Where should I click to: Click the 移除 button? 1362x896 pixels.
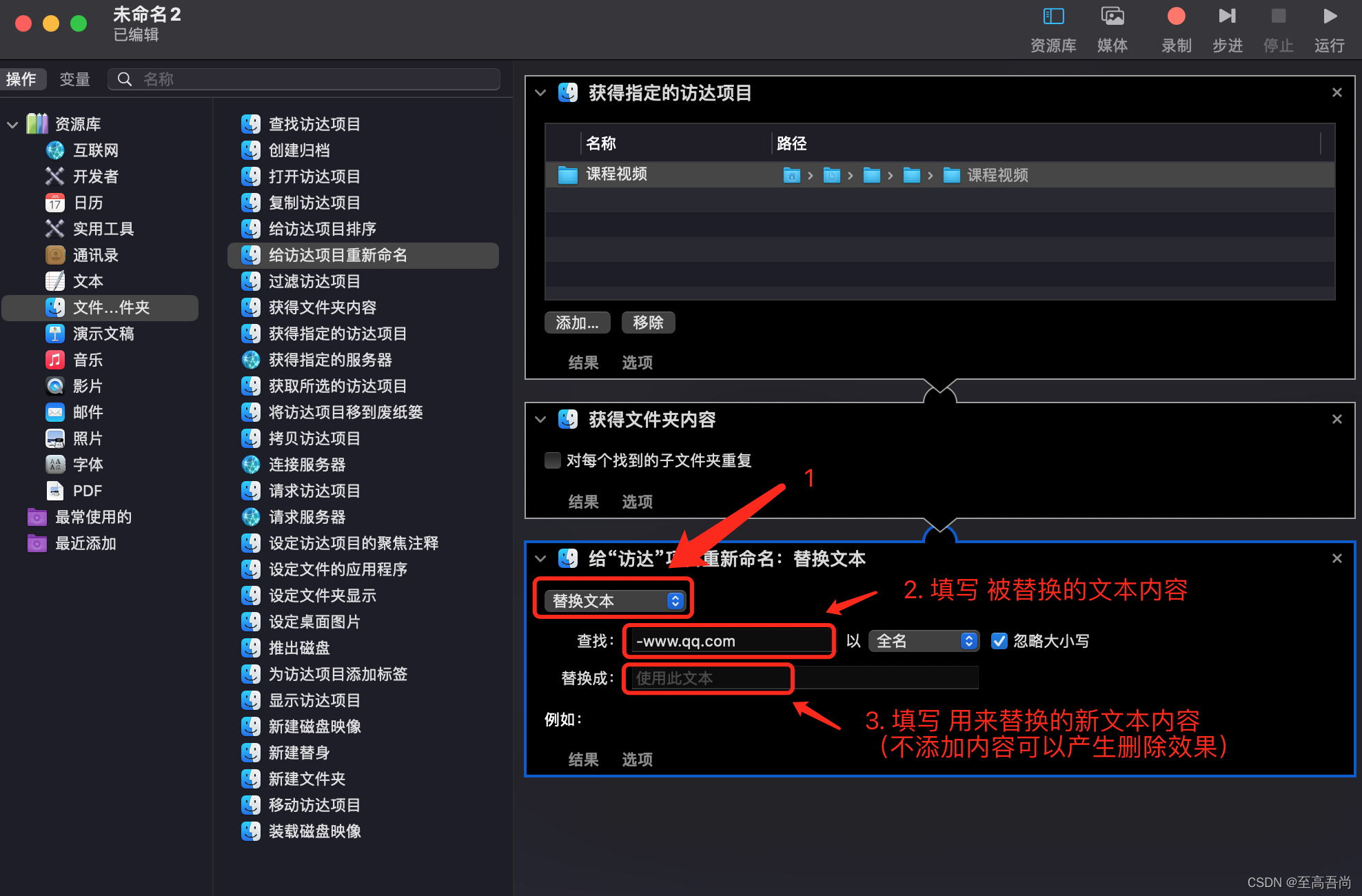(648, 323)
